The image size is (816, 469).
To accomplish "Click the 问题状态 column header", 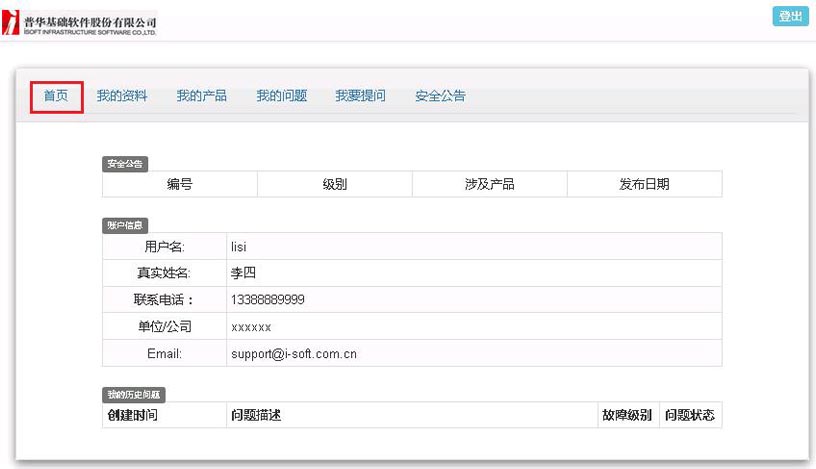I will coord(690,415).
